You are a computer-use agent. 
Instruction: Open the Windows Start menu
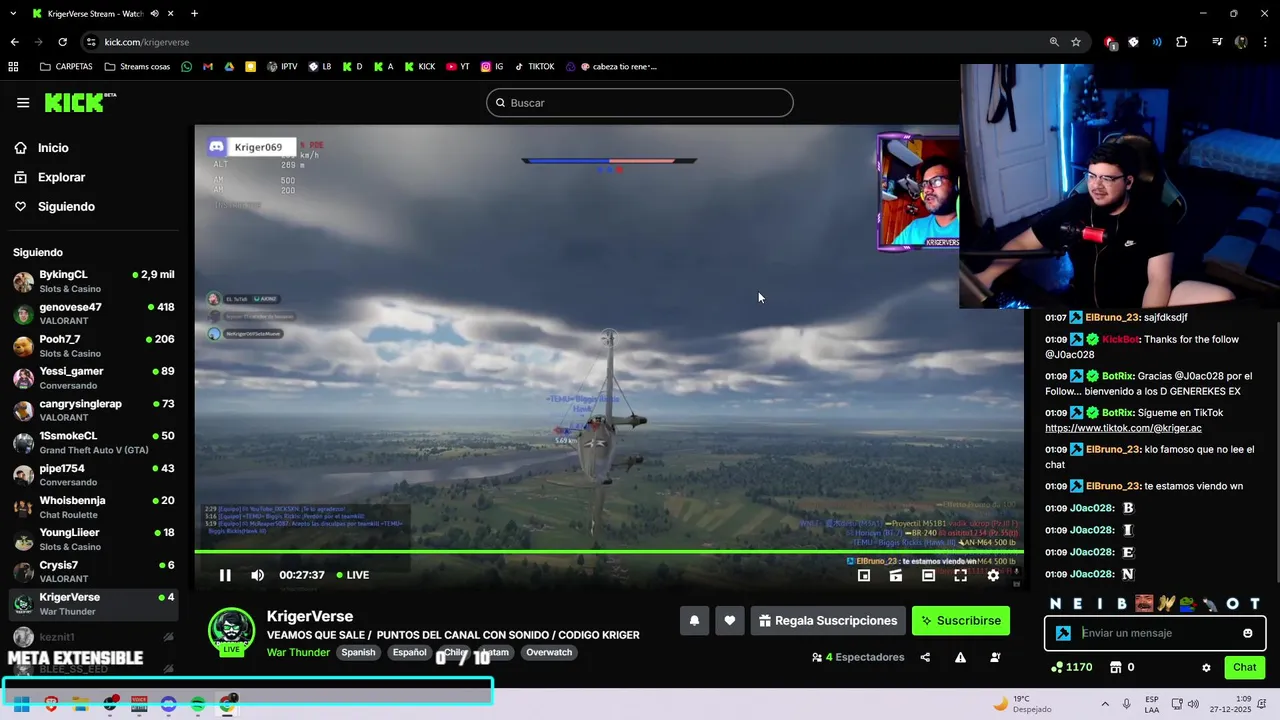click(21, 704)
